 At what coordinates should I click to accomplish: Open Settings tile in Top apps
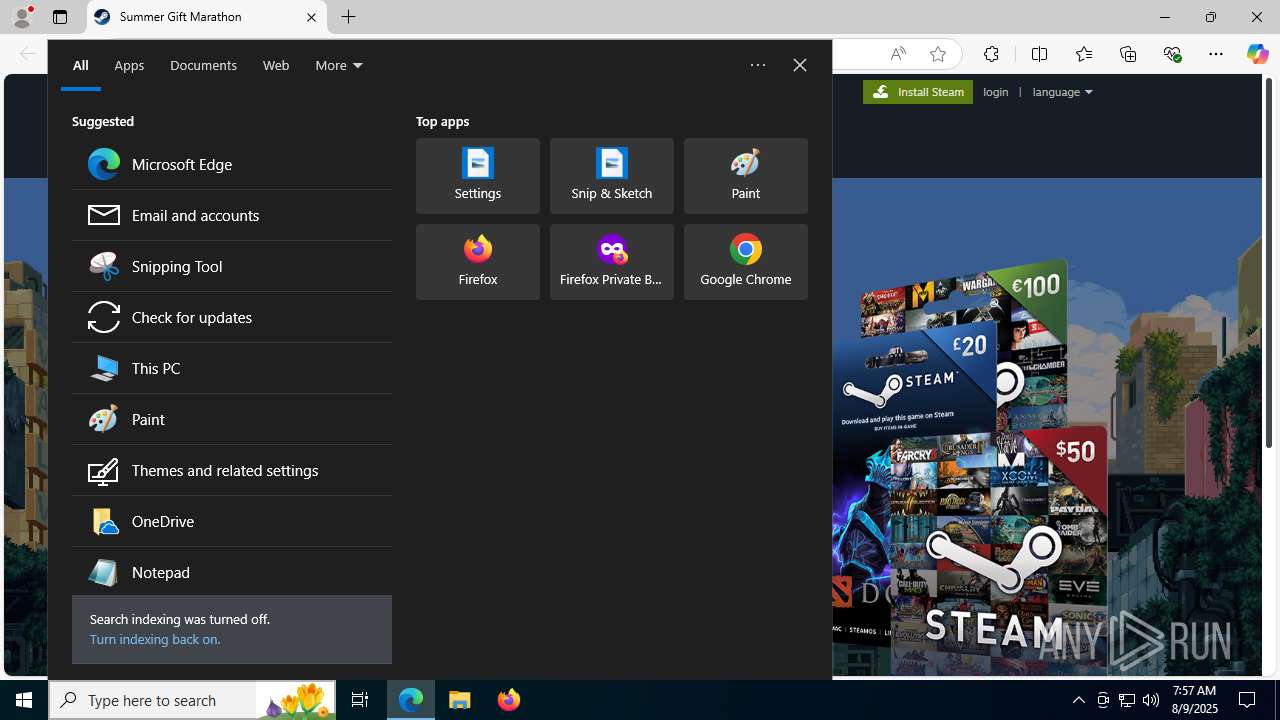478,176
